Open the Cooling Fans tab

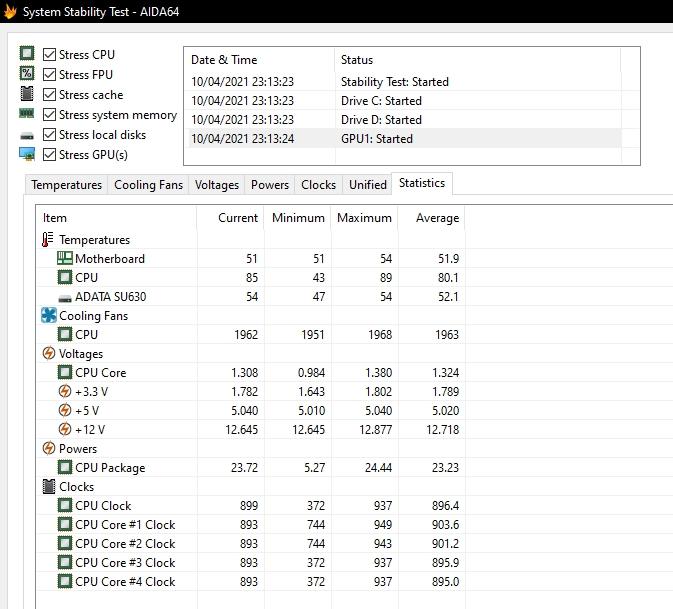148,185
